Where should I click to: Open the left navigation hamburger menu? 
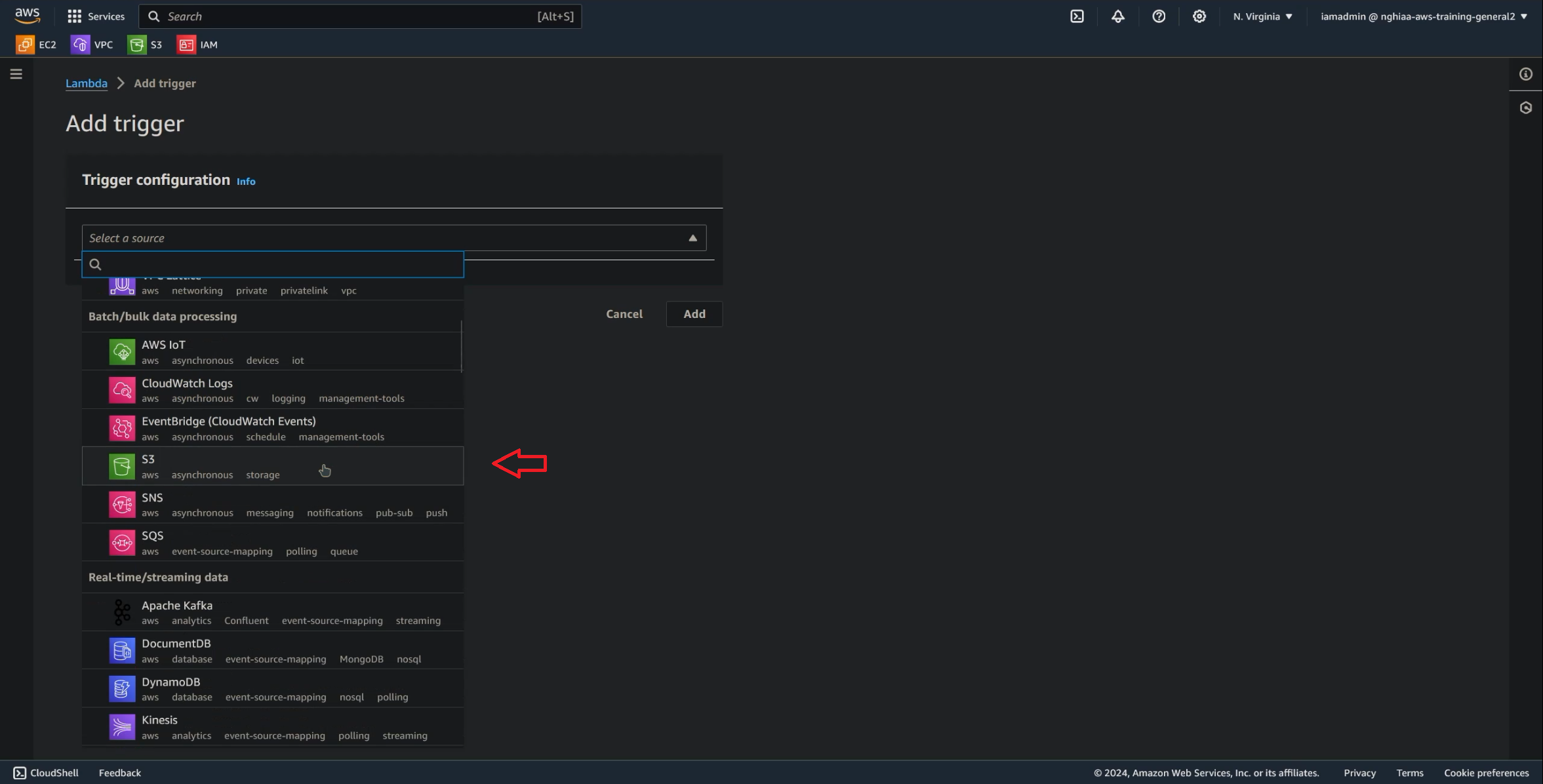[x=16, y=74]
